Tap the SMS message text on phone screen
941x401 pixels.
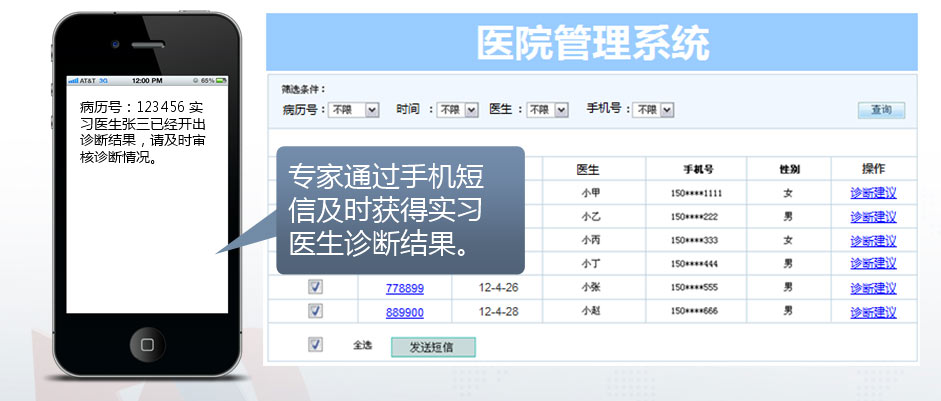coord(142,130)
